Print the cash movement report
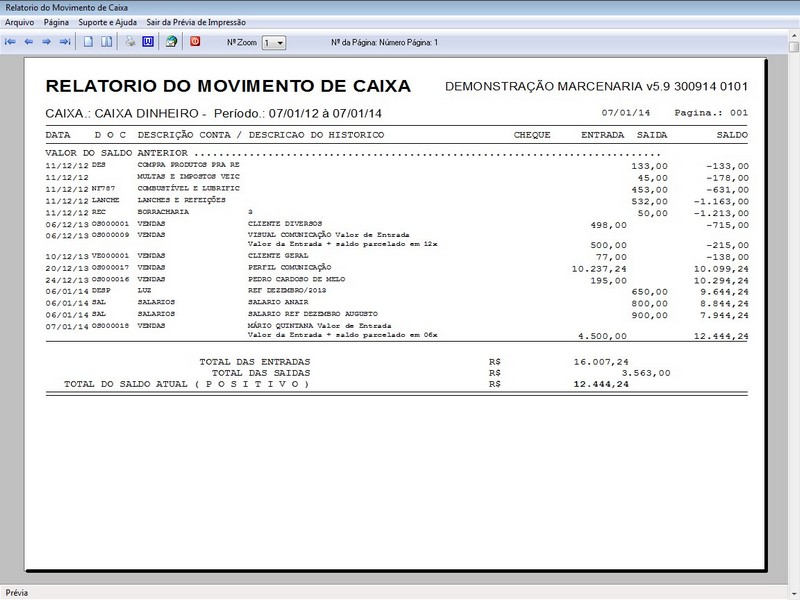This screenshot has width=800, height=600. (x=130, y=41)
